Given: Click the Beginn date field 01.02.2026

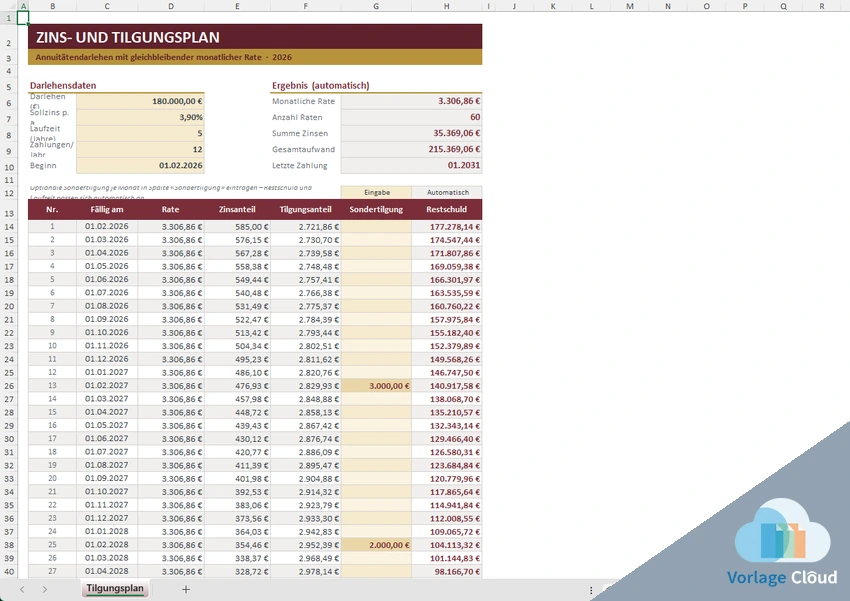Looking at the screenshot, I should coord(140,165).
